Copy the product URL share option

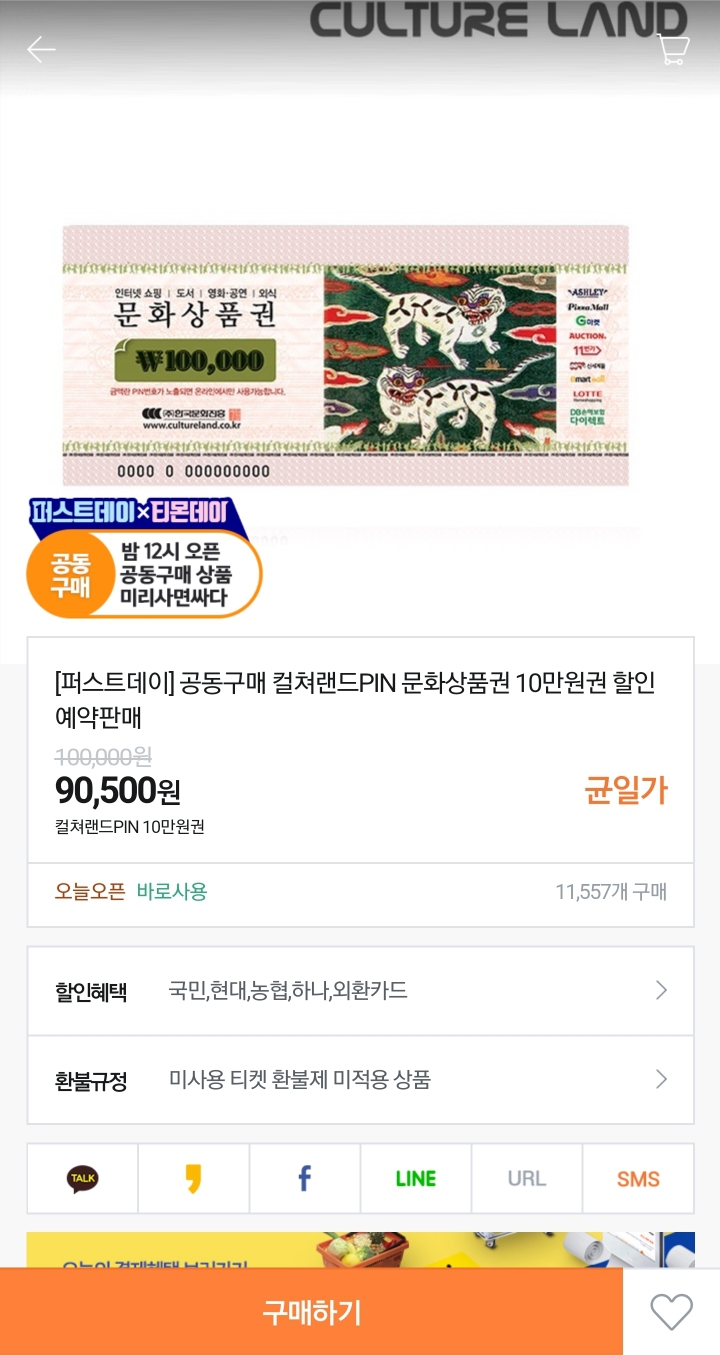(527, 1179)
